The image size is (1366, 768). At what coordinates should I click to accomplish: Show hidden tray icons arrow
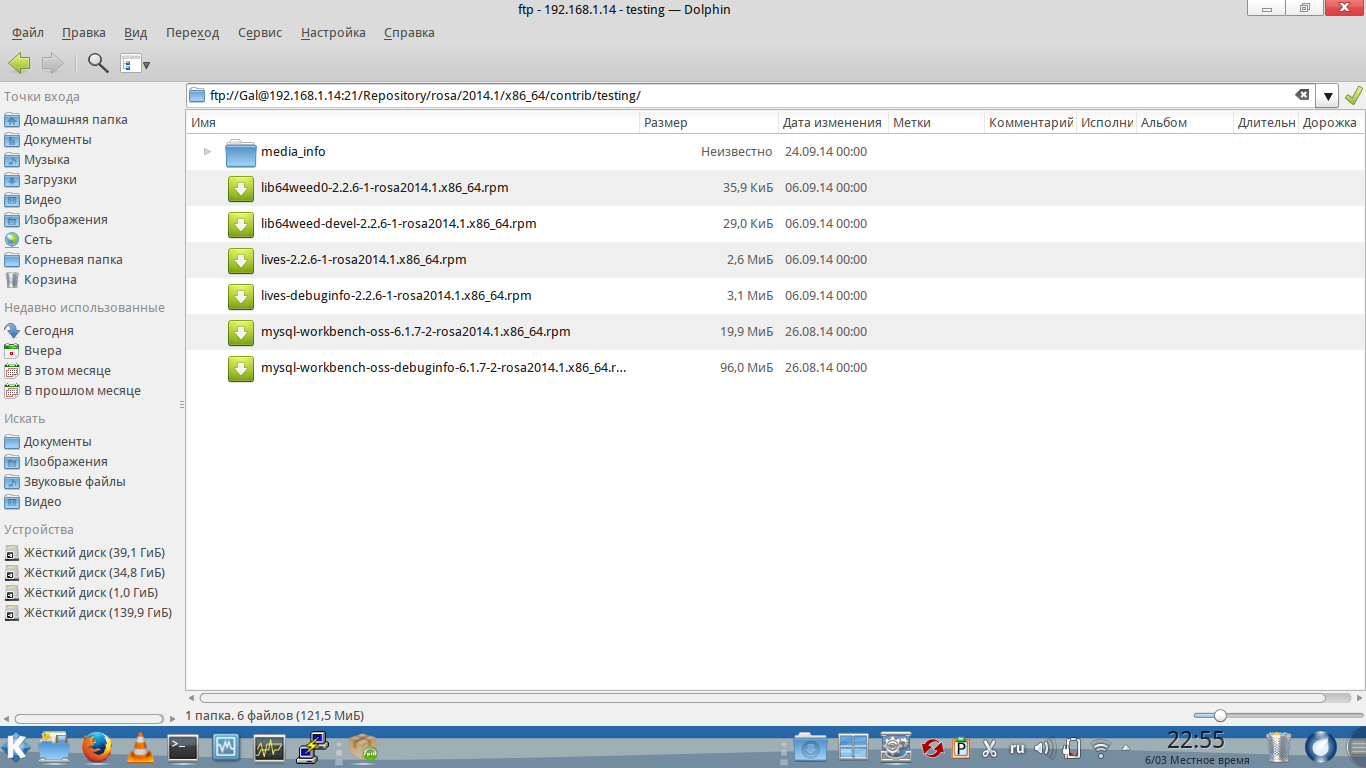coord(1126,747)
